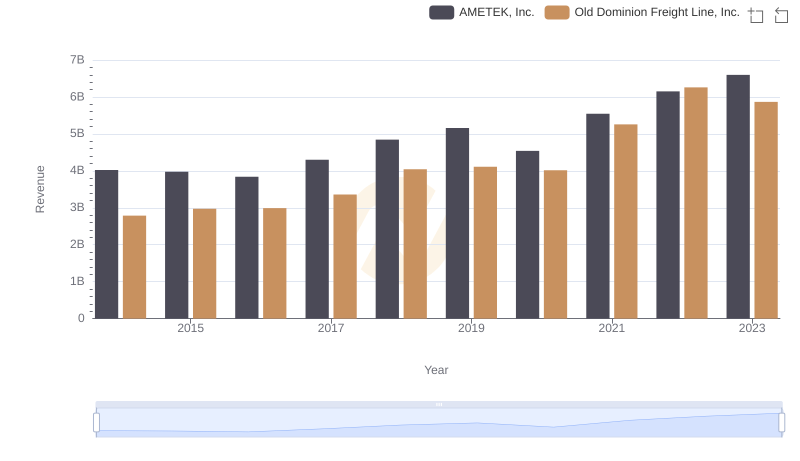
Task: Click the Old Dominion bar for 2021
Action: 626,221
